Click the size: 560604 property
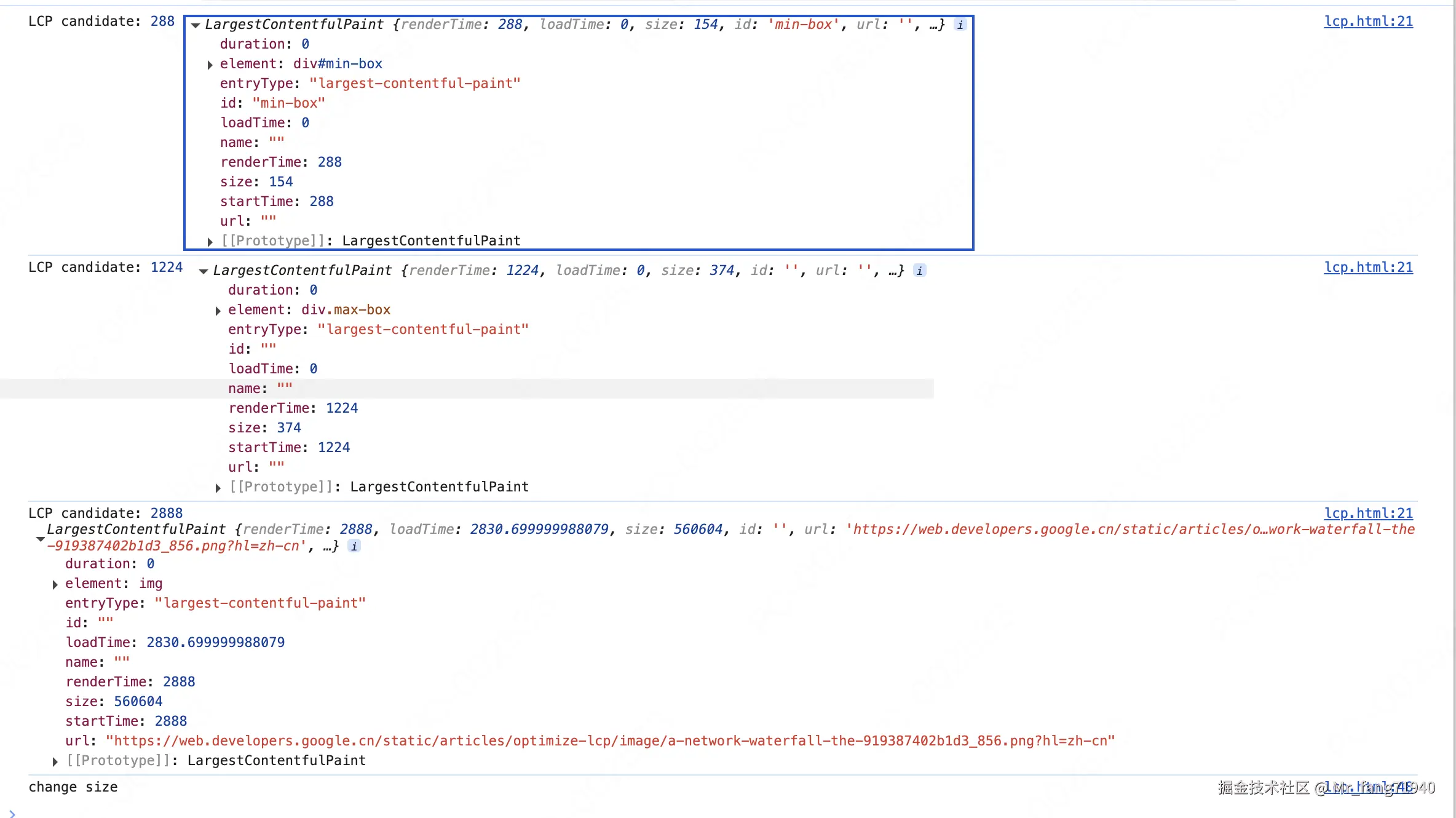Viewport: 1456px width, 818px height. click(x=114, y=702)
